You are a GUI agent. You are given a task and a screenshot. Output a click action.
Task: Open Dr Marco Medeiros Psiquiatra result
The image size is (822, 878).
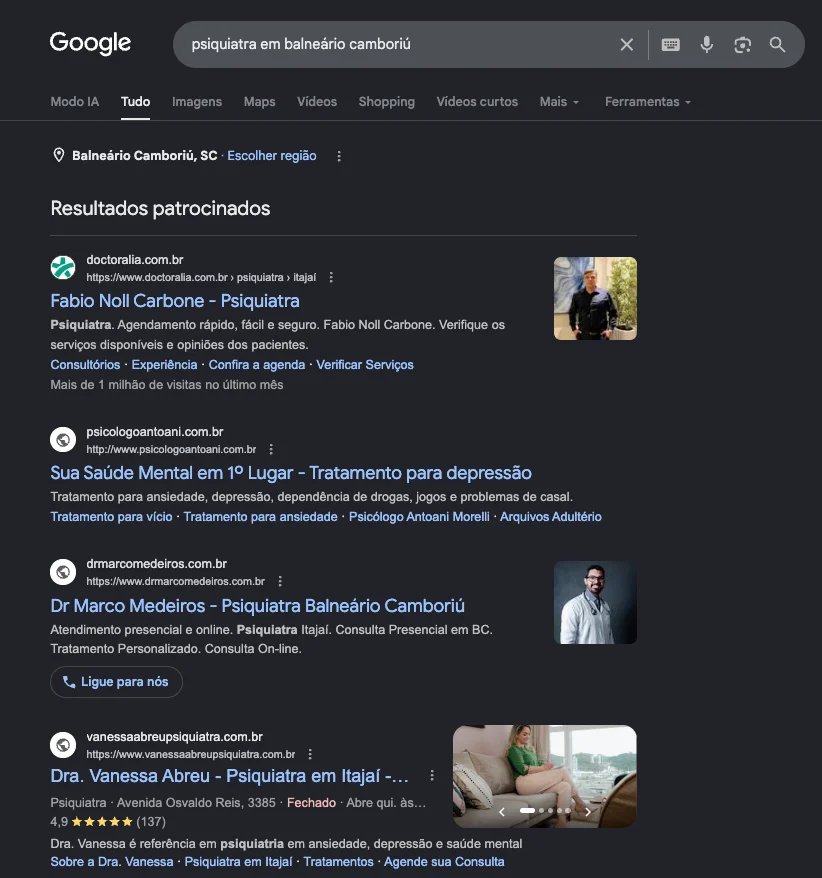pos(258,606)
